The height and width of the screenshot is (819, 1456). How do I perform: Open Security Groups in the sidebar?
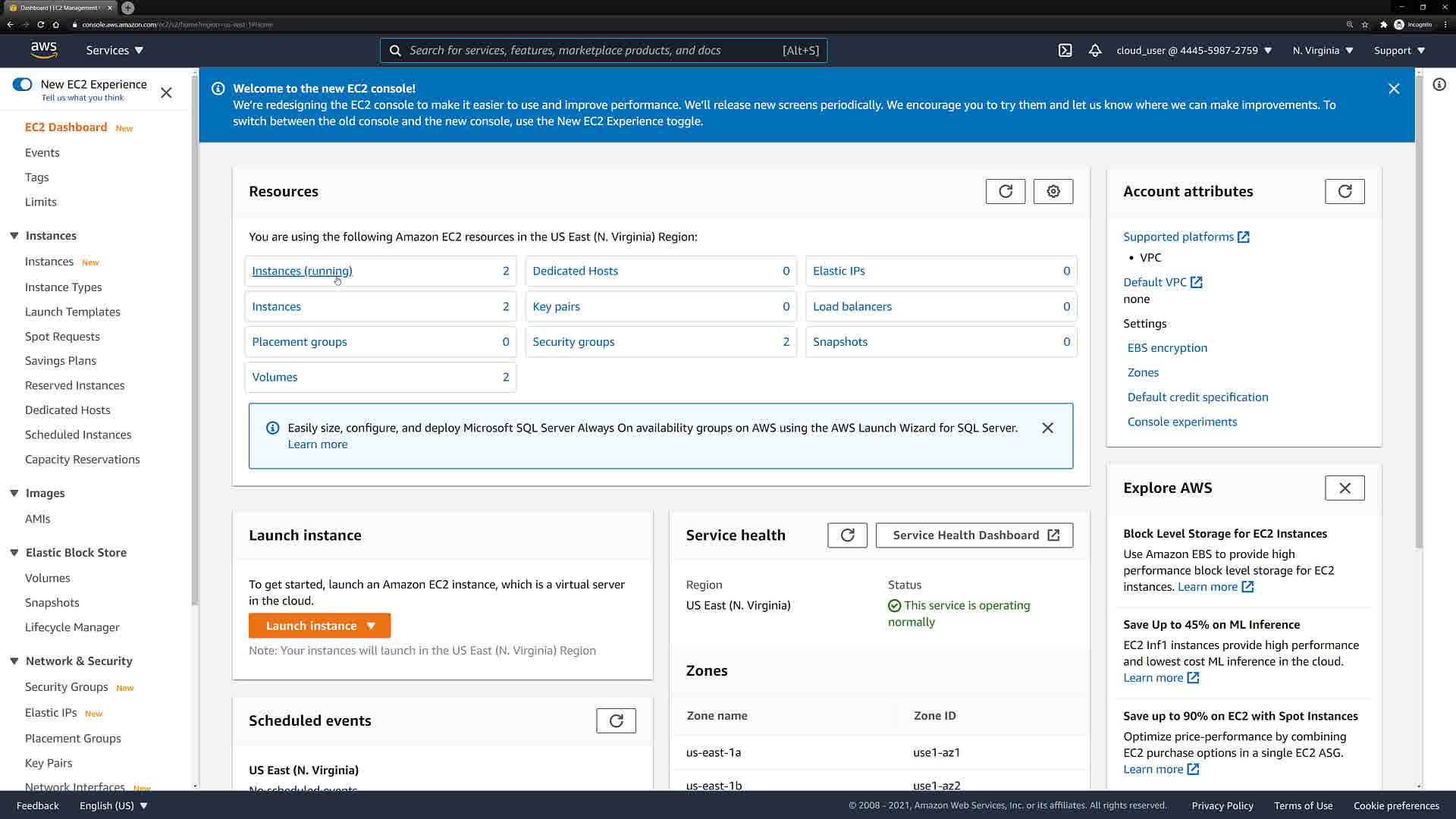[67, 687]
